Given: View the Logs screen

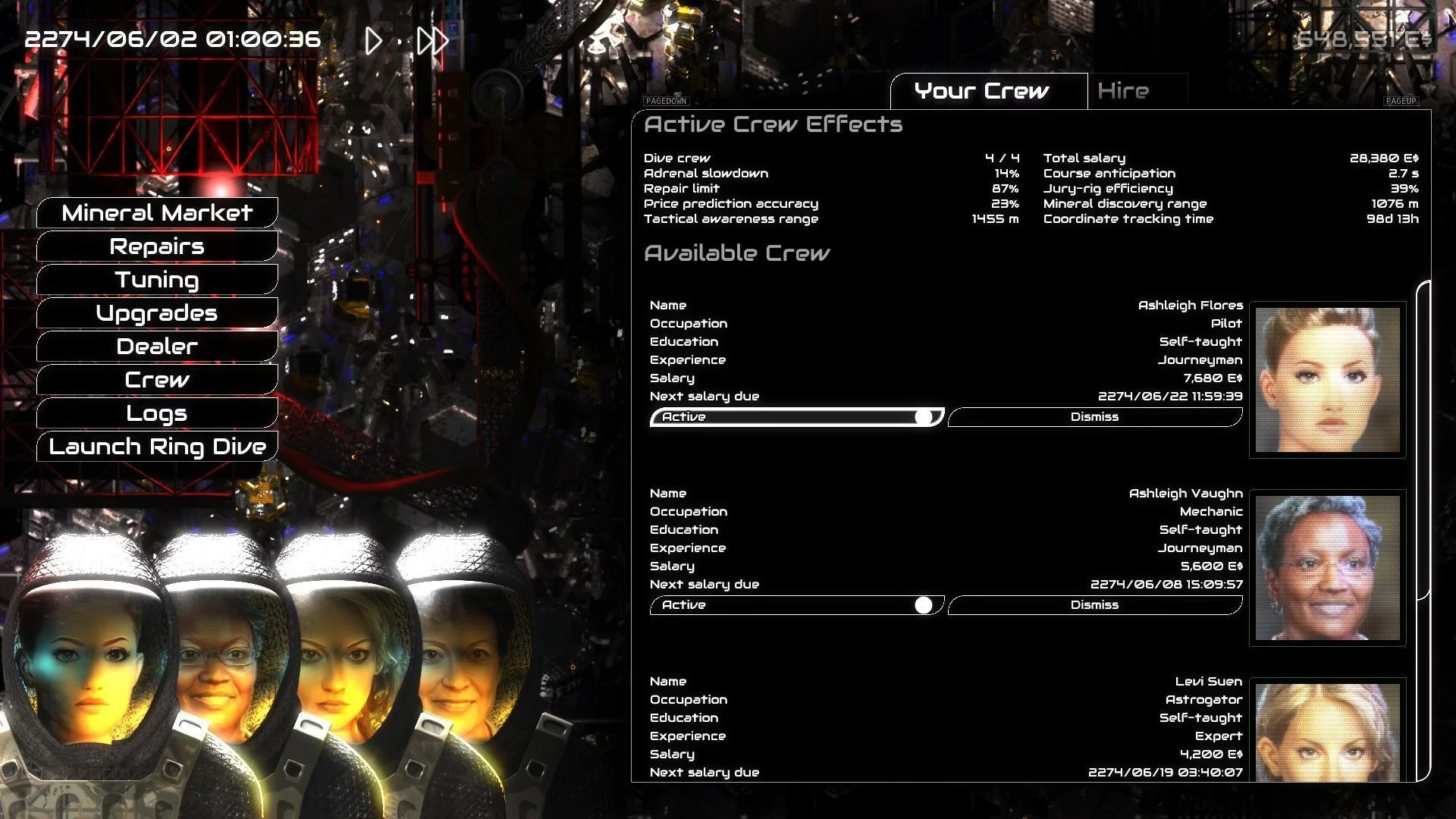Looking at the screenshot, I should 157,413.
